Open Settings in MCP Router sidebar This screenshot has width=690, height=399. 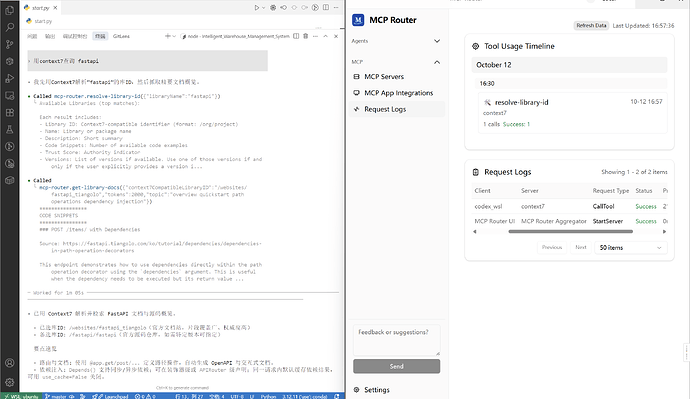pos(372,390)
